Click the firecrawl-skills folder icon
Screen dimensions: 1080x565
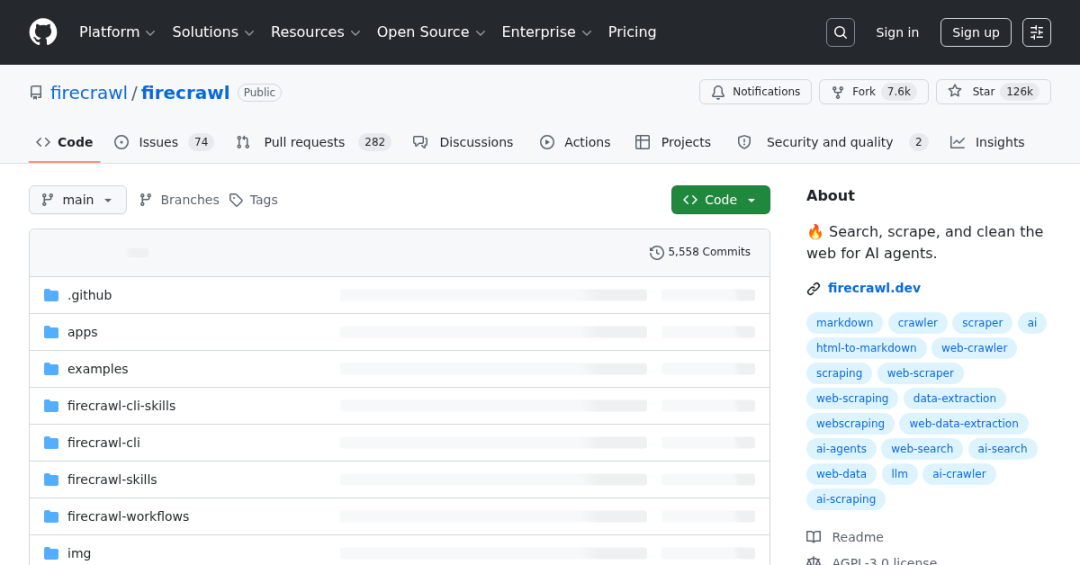coord(51,480)
